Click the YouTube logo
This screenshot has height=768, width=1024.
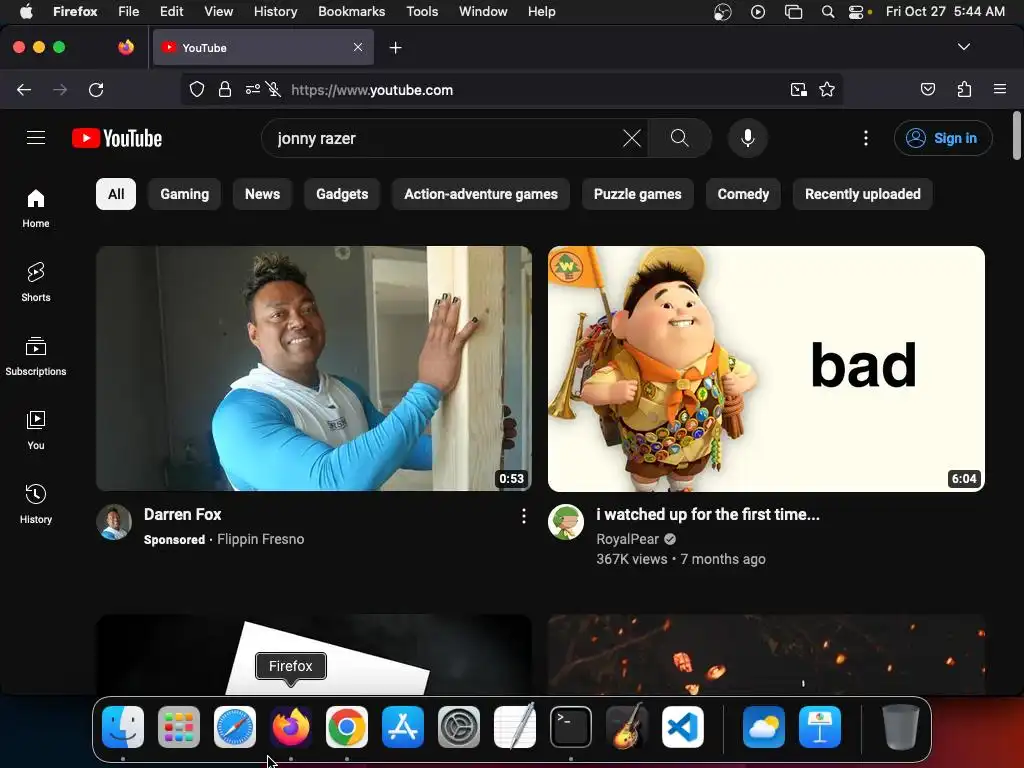pos(117,138)
